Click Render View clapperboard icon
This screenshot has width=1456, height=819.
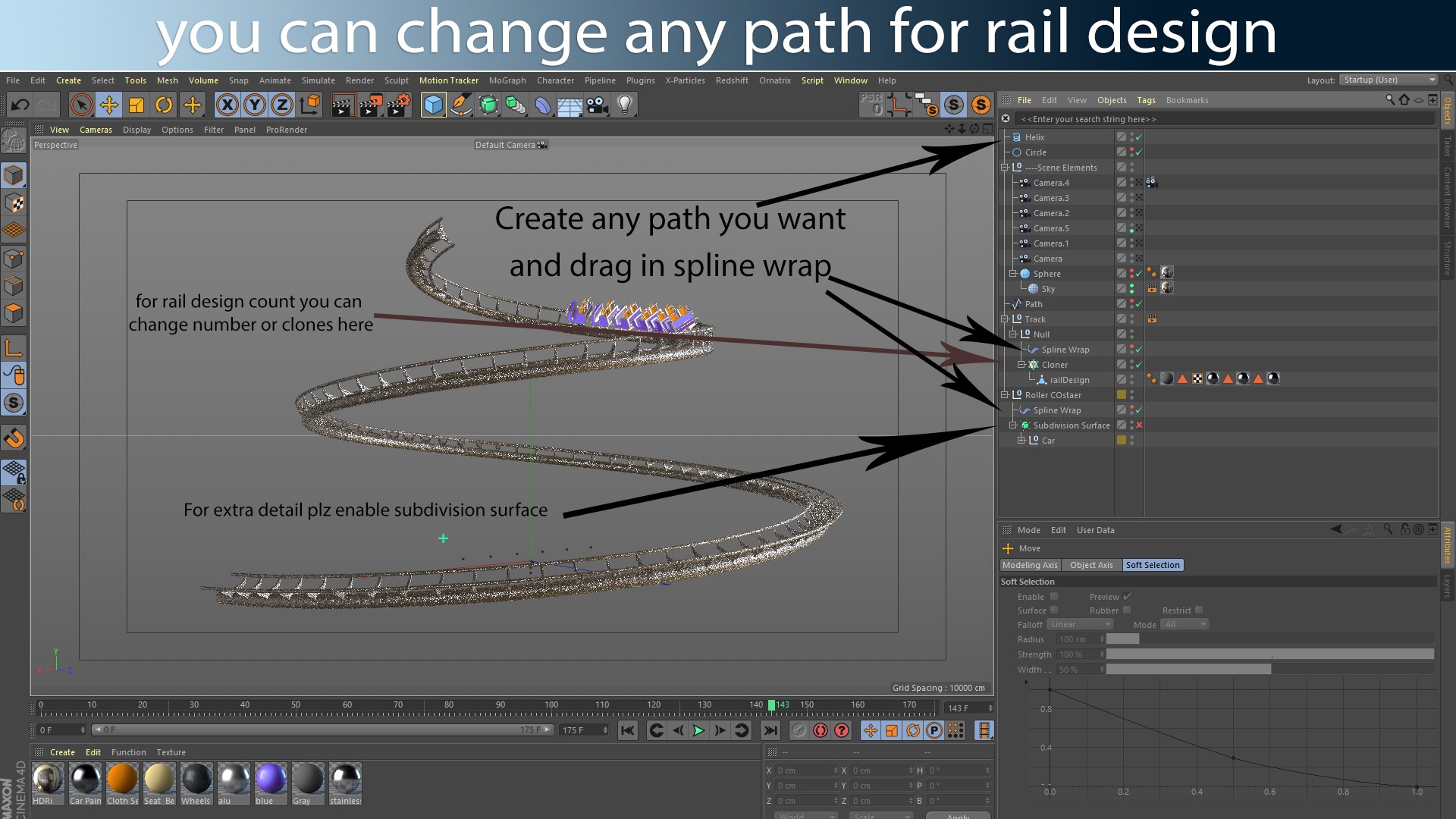click(x=343, y=105)
